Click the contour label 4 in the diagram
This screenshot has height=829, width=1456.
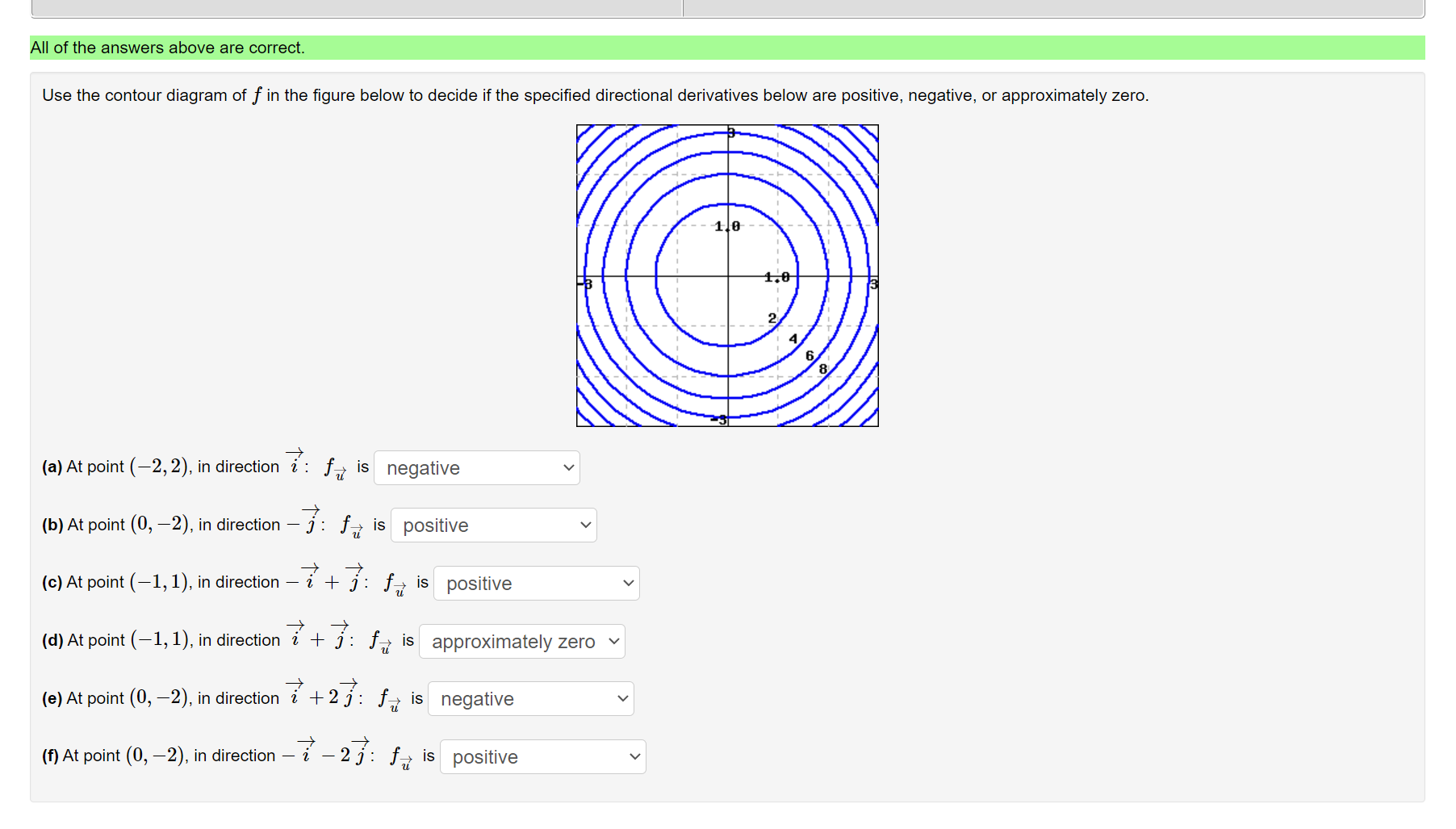tap(793, 339)
